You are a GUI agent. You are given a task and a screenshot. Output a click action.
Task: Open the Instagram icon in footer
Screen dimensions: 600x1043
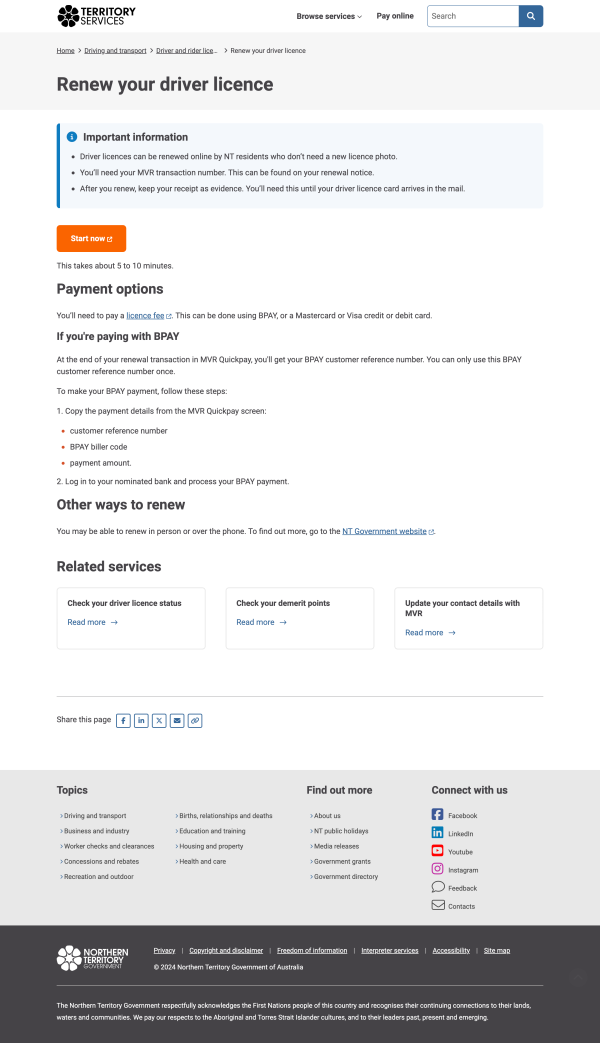(x=438, y=869)
